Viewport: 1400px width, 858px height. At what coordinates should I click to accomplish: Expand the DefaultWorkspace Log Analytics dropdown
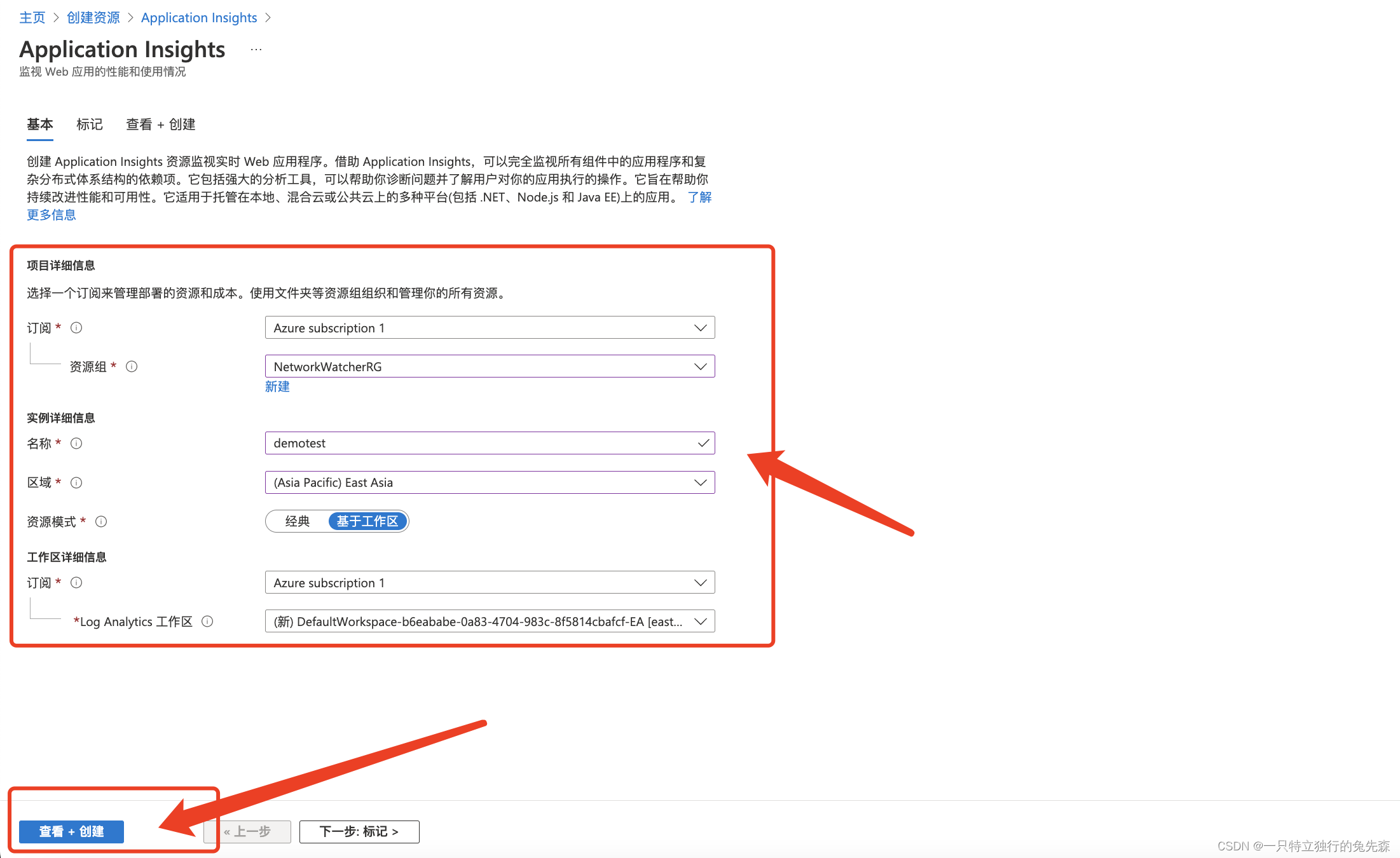(x=490, y=622)
